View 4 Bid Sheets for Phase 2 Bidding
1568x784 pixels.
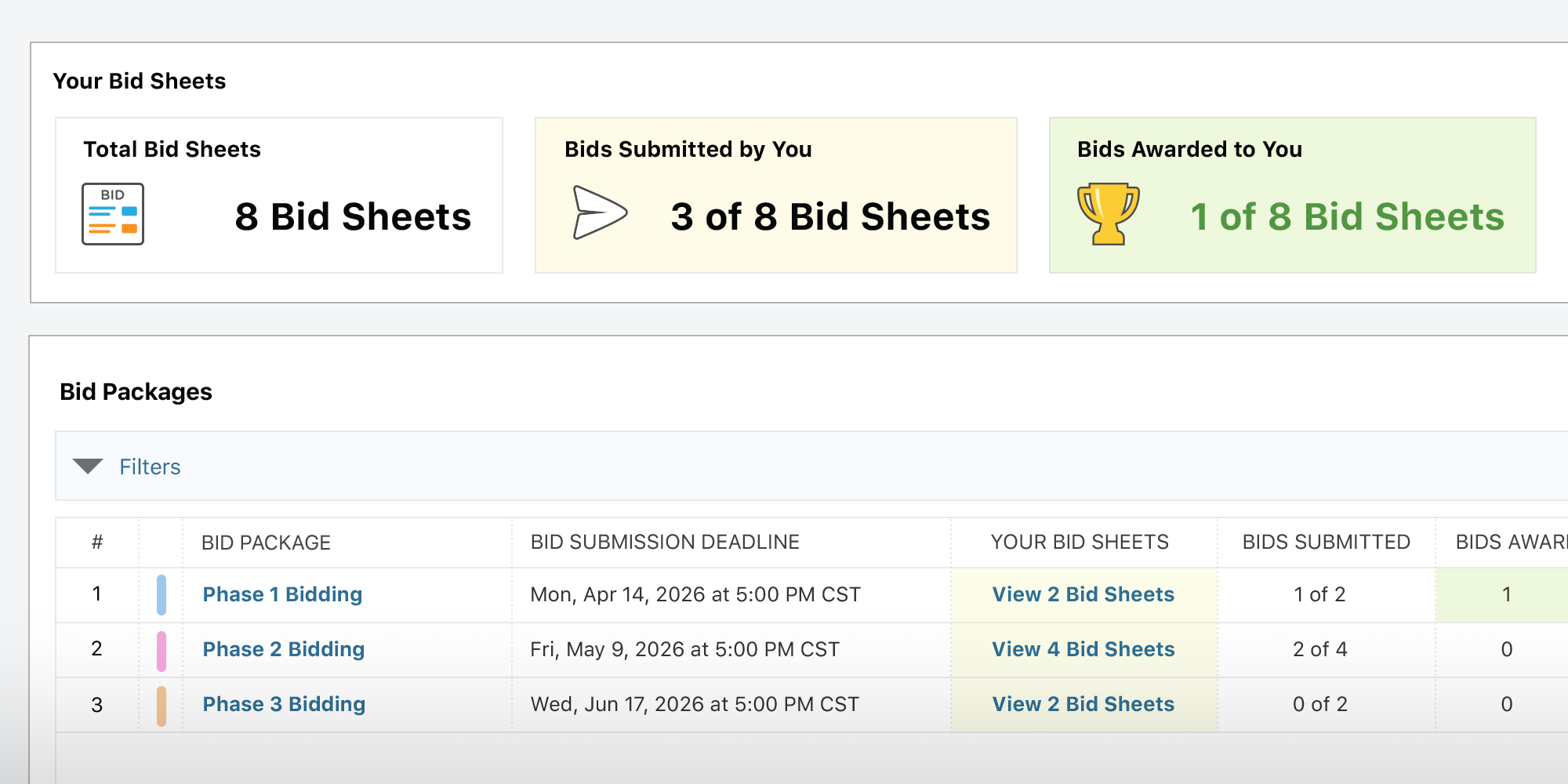tap(1083, 649)
